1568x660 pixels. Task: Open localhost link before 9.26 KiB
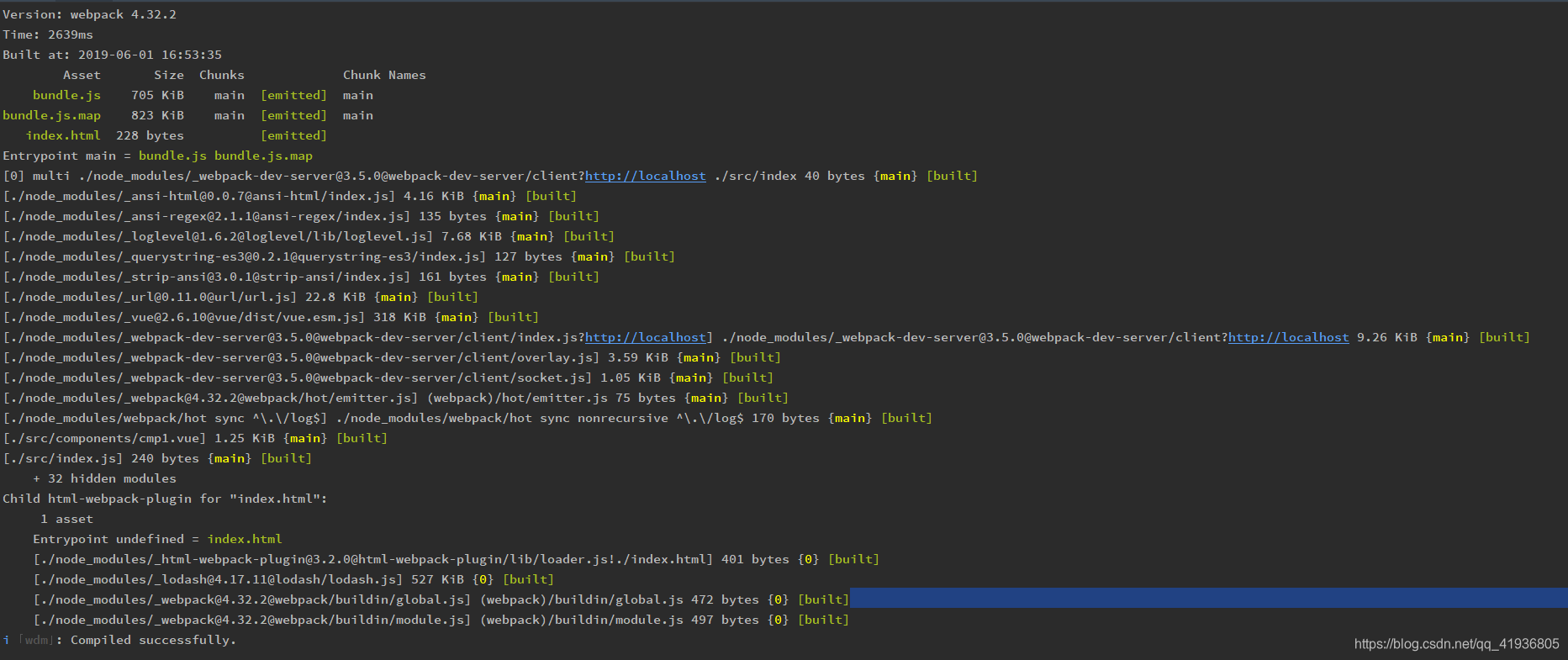pyautogui.click(x=1289, y=337)
